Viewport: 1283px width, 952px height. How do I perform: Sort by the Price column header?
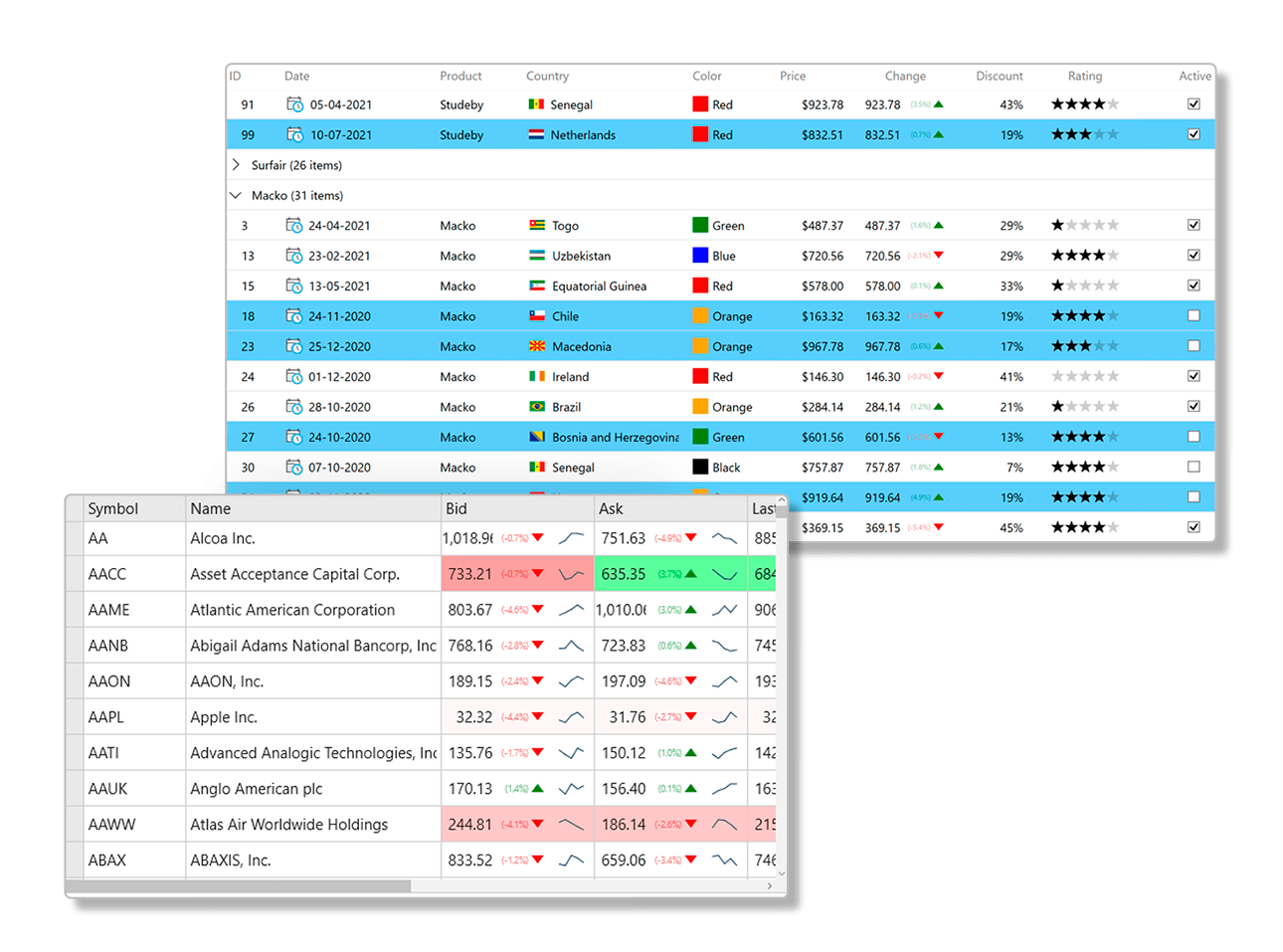tap(793, 76)
